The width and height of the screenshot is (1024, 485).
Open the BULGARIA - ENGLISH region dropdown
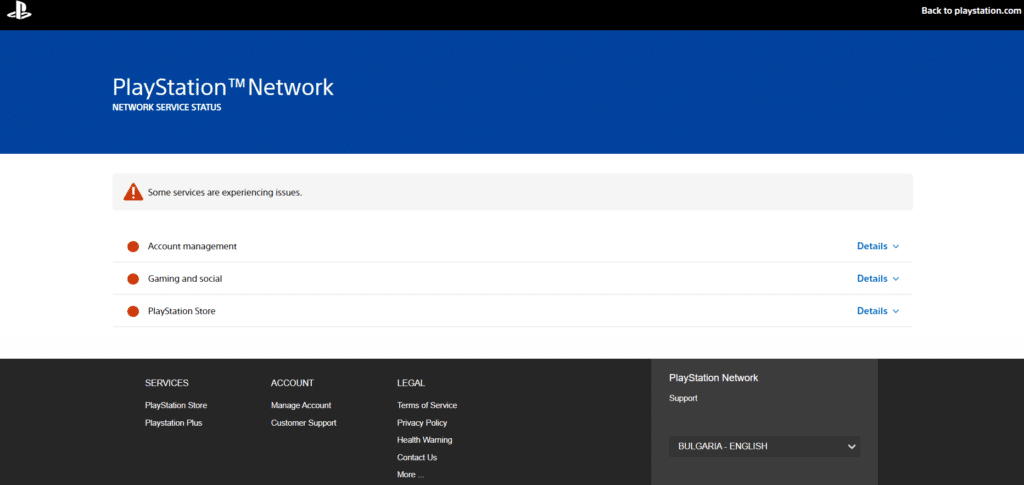764,446
